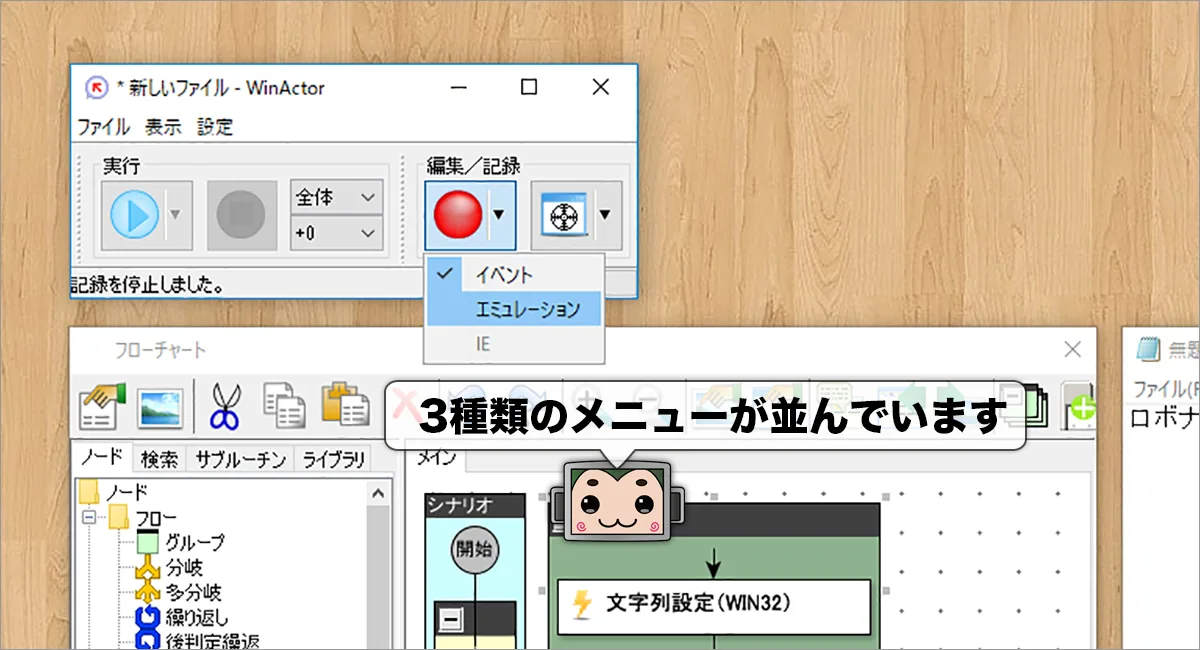Open the arrow dropdown beside the run button
1200x650 pixels.
176,215
